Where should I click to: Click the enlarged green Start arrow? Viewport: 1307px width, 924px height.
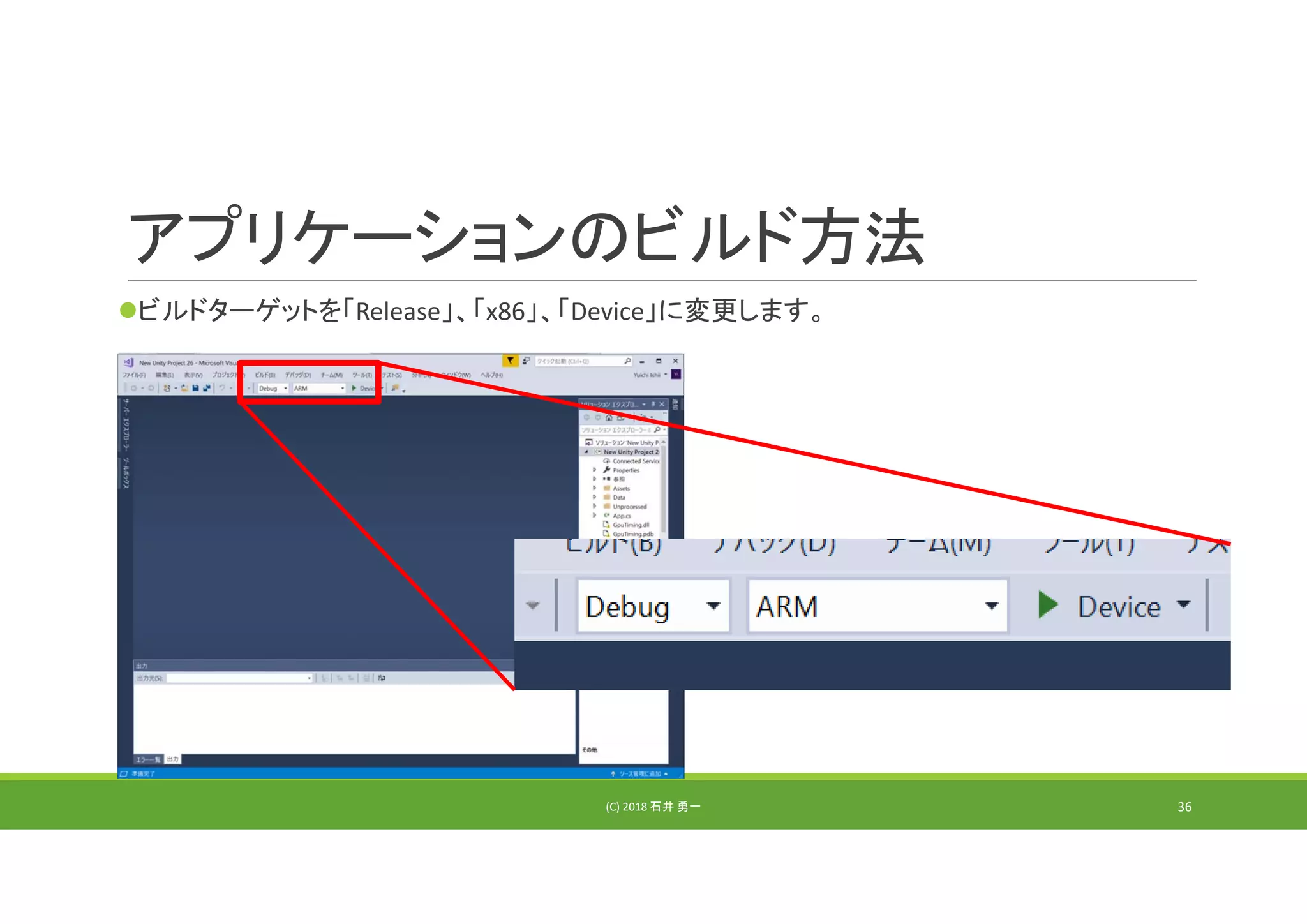pyautogui.click(x=1047, y=604)
